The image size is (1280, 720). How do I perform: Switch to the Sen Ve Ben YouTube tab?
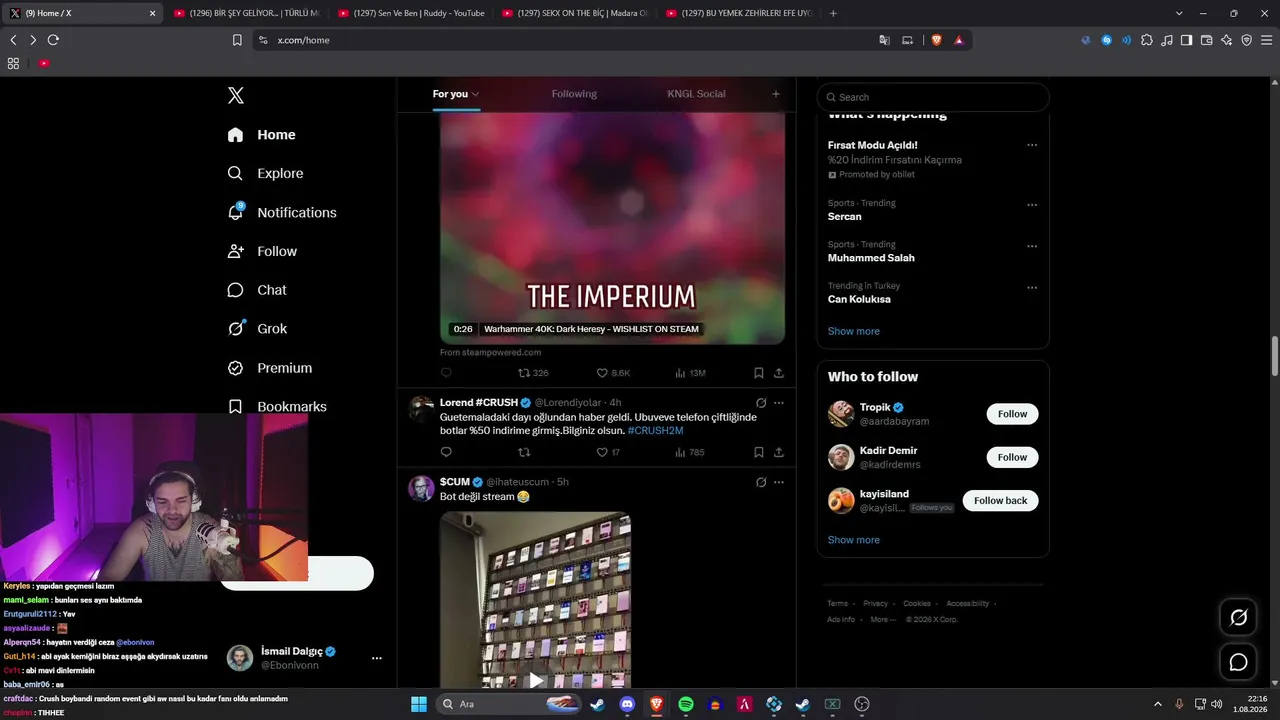coord(411,13)
